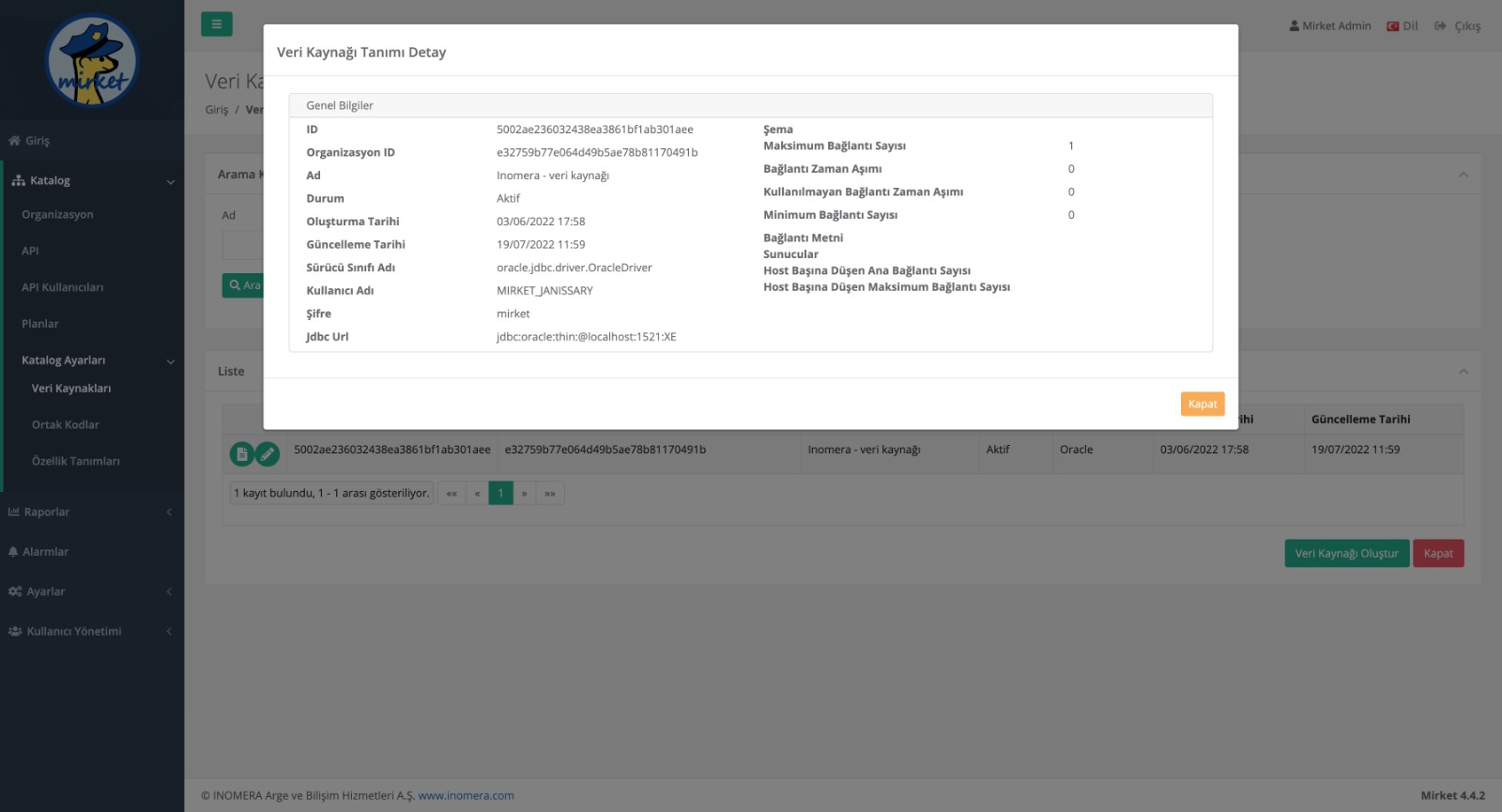The image size is (1502, 812).
Task: Open www.inomera.com link
Action: point(466,796)
